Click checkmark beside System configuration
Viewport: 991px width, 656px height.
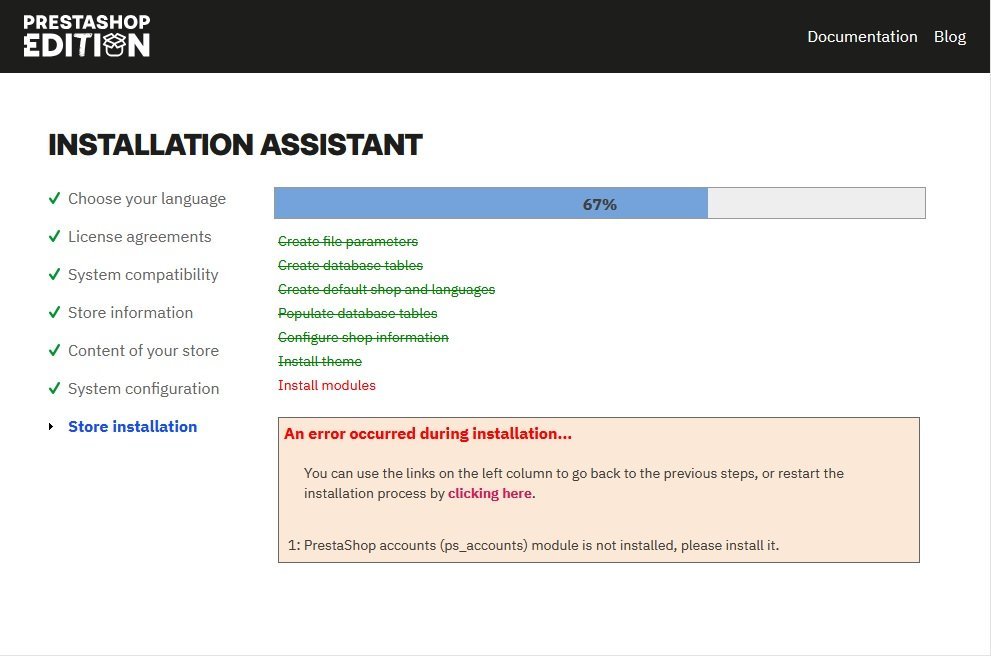coord(54,388)
